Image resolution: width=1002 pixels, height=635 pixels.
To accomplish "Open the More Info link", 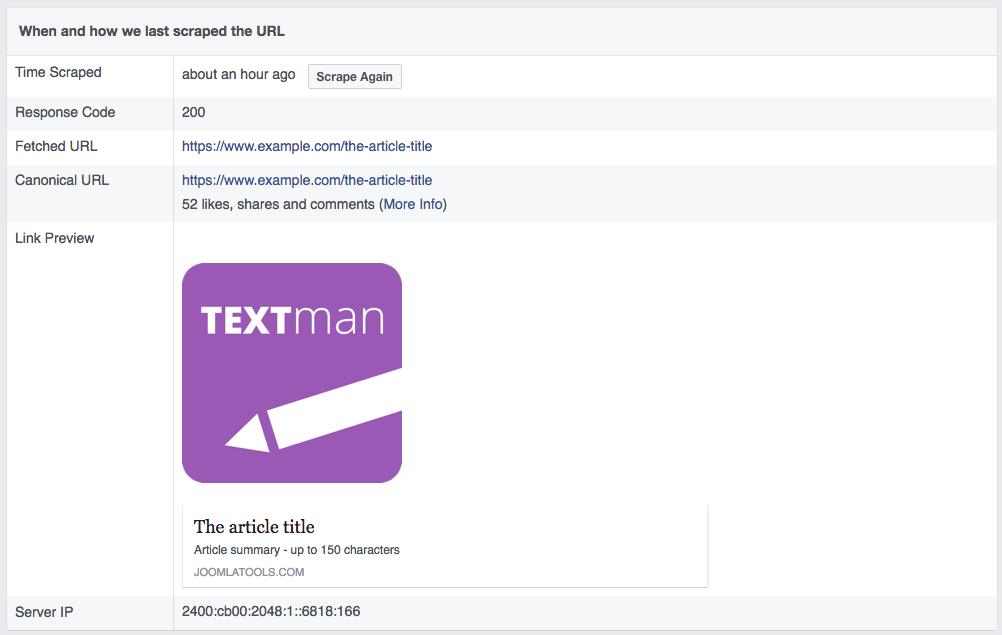I will pyautogui.click(x=413, y=204).
